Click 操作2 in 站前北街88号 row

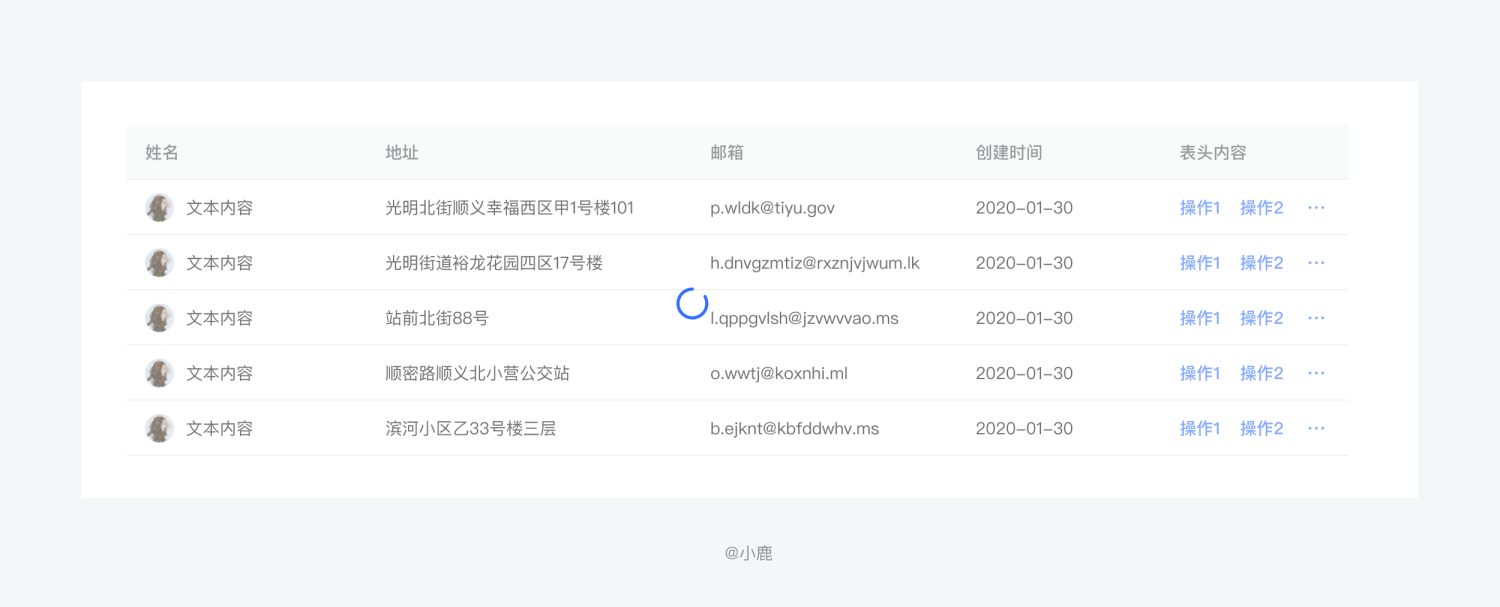tap(1262, 318)
